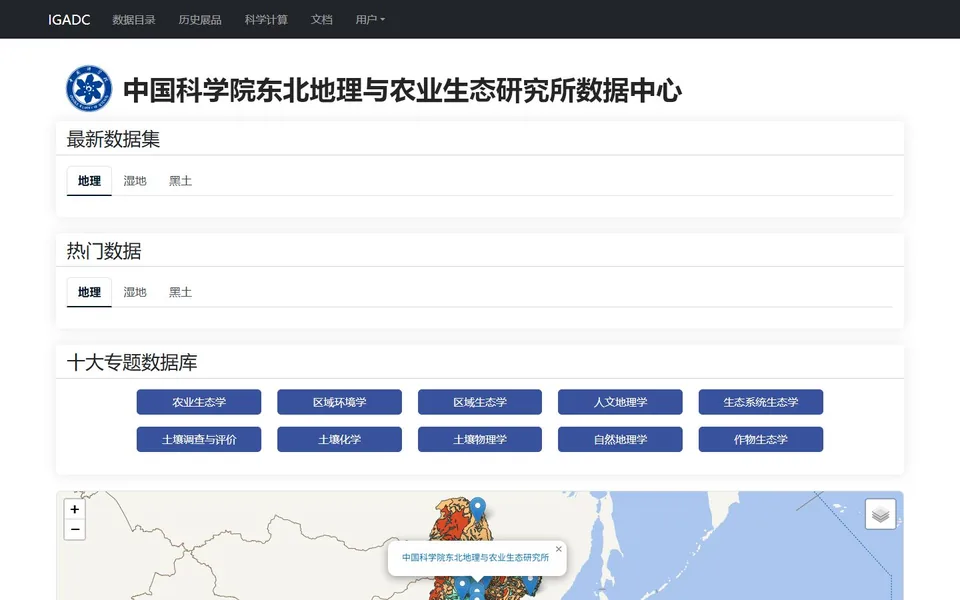960x600 pixels.
Task: Expand the 用户 dropdown menu
Action: (370, 20)
